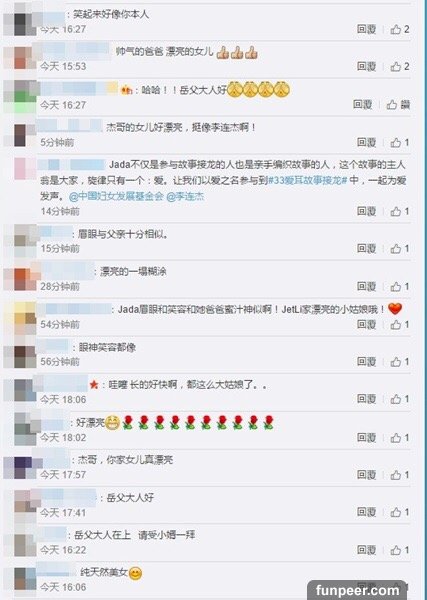This screenshot has height=600, width=427.
Task: Click thumbs-up on '杰哥的女儿好漂亮' comment
Action: click(x=399, y=143)
